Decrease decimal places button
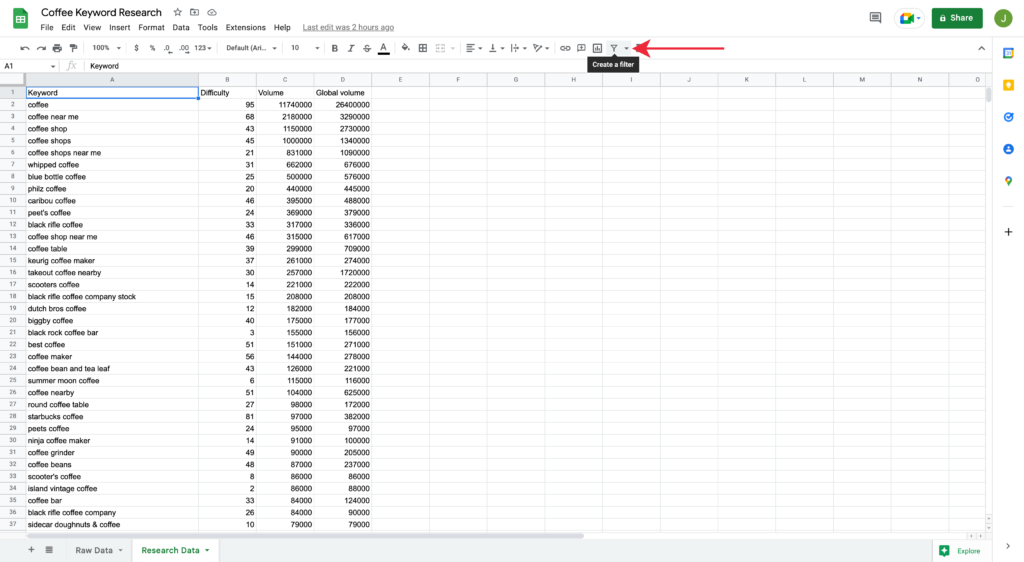1024x562 pixels. point(168,48)
